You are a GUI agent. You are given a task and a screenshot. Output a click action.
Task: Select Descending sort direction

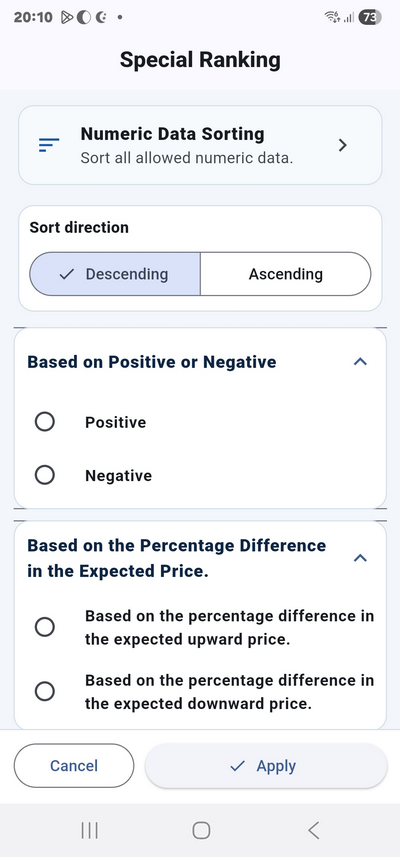(x=115, y=274)
